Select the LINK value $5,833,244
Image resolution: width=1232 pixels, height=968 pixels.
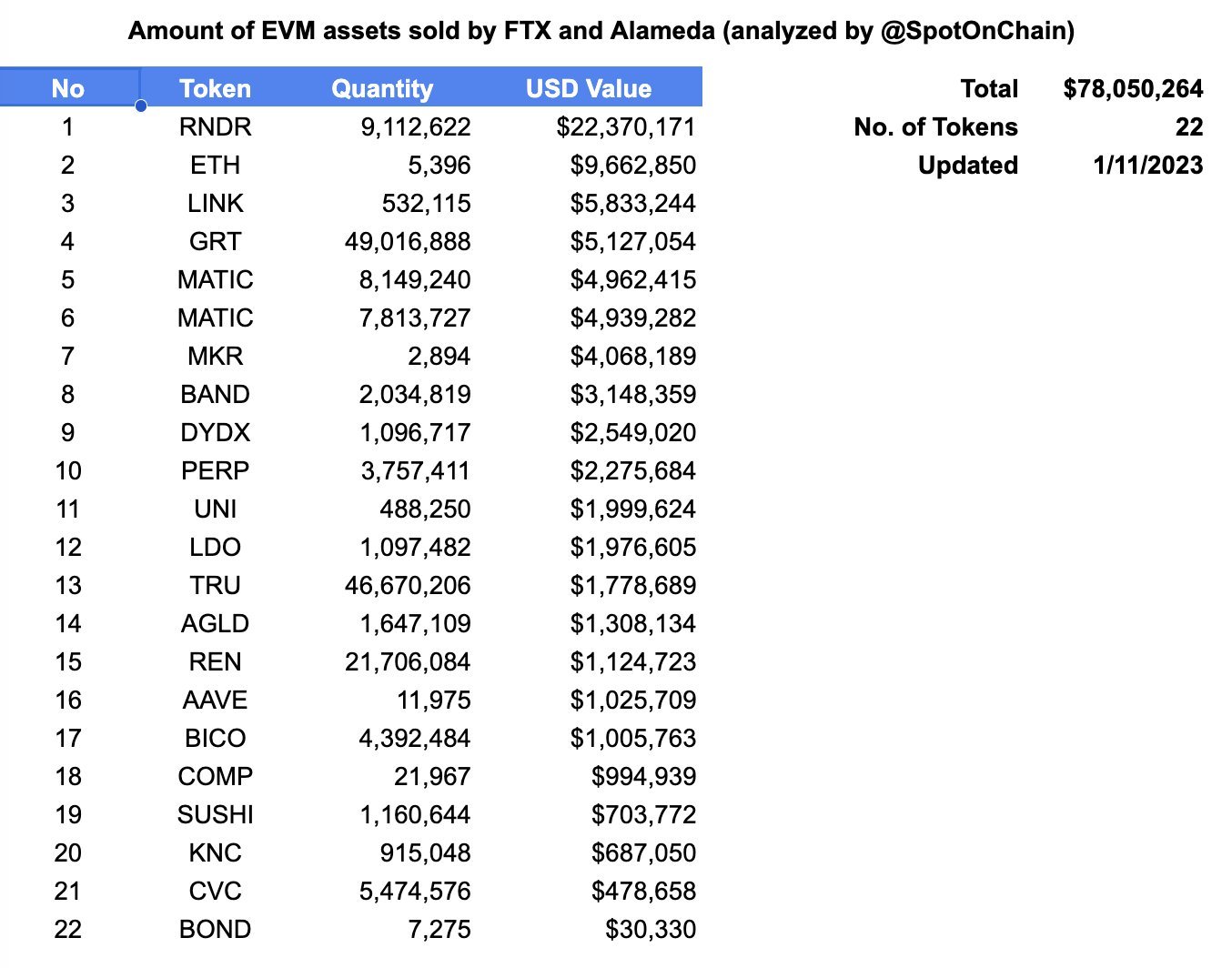click(x=632, y=203)
